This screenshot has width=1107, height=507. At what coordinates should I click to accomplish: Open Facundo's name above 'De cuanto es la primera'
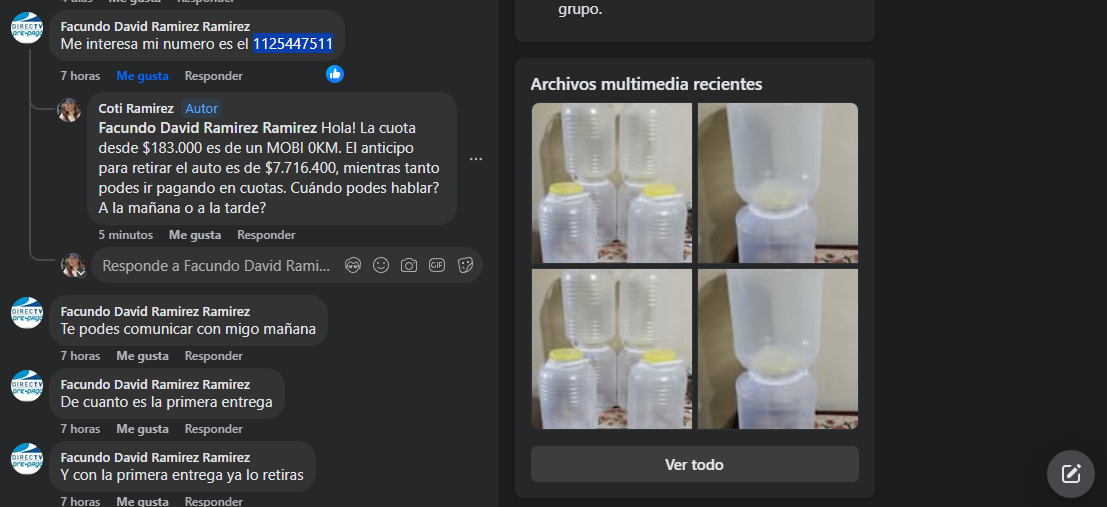(155, 384)
